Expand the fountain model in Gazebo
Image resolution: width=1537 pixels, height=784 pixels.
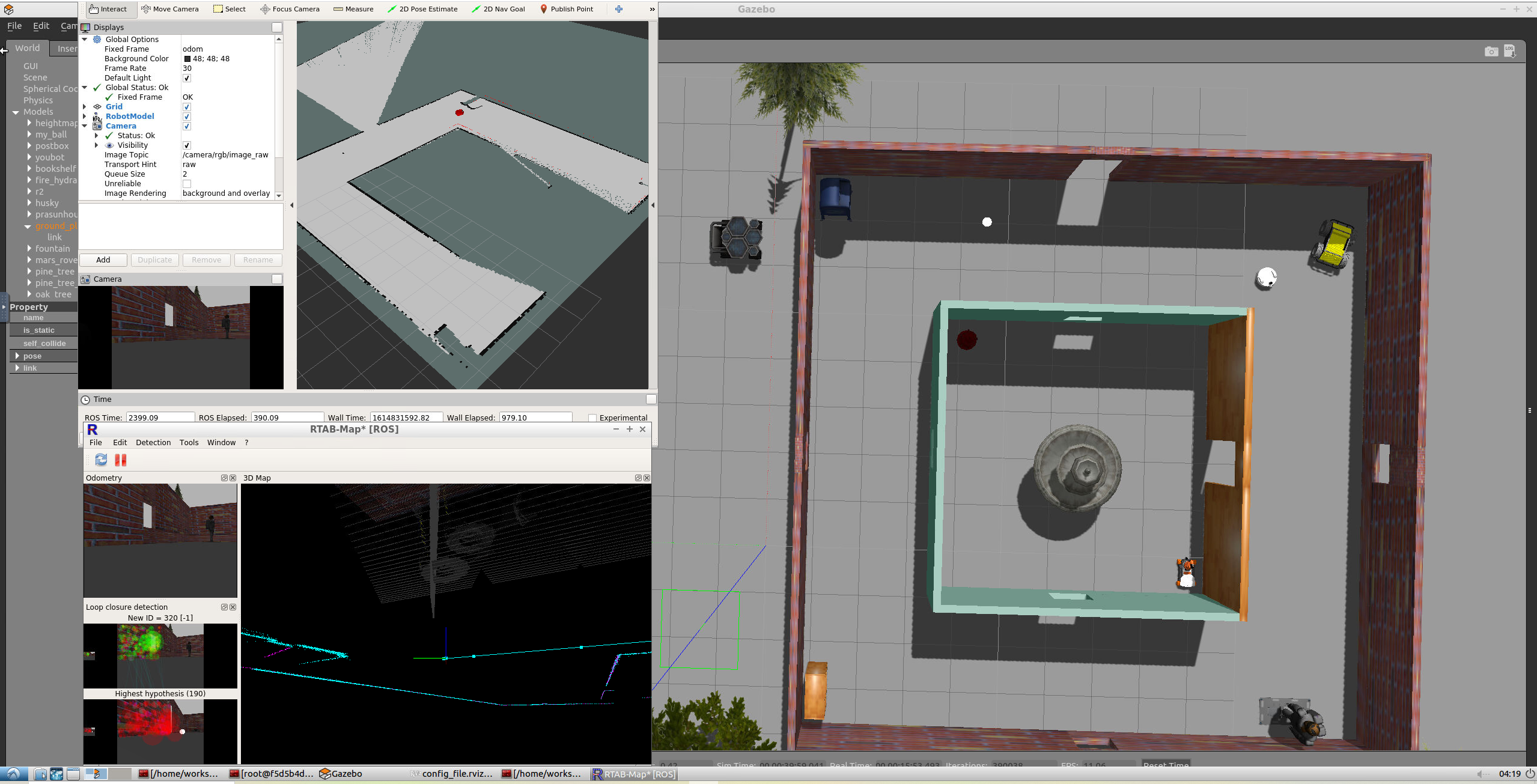(29, 249)
